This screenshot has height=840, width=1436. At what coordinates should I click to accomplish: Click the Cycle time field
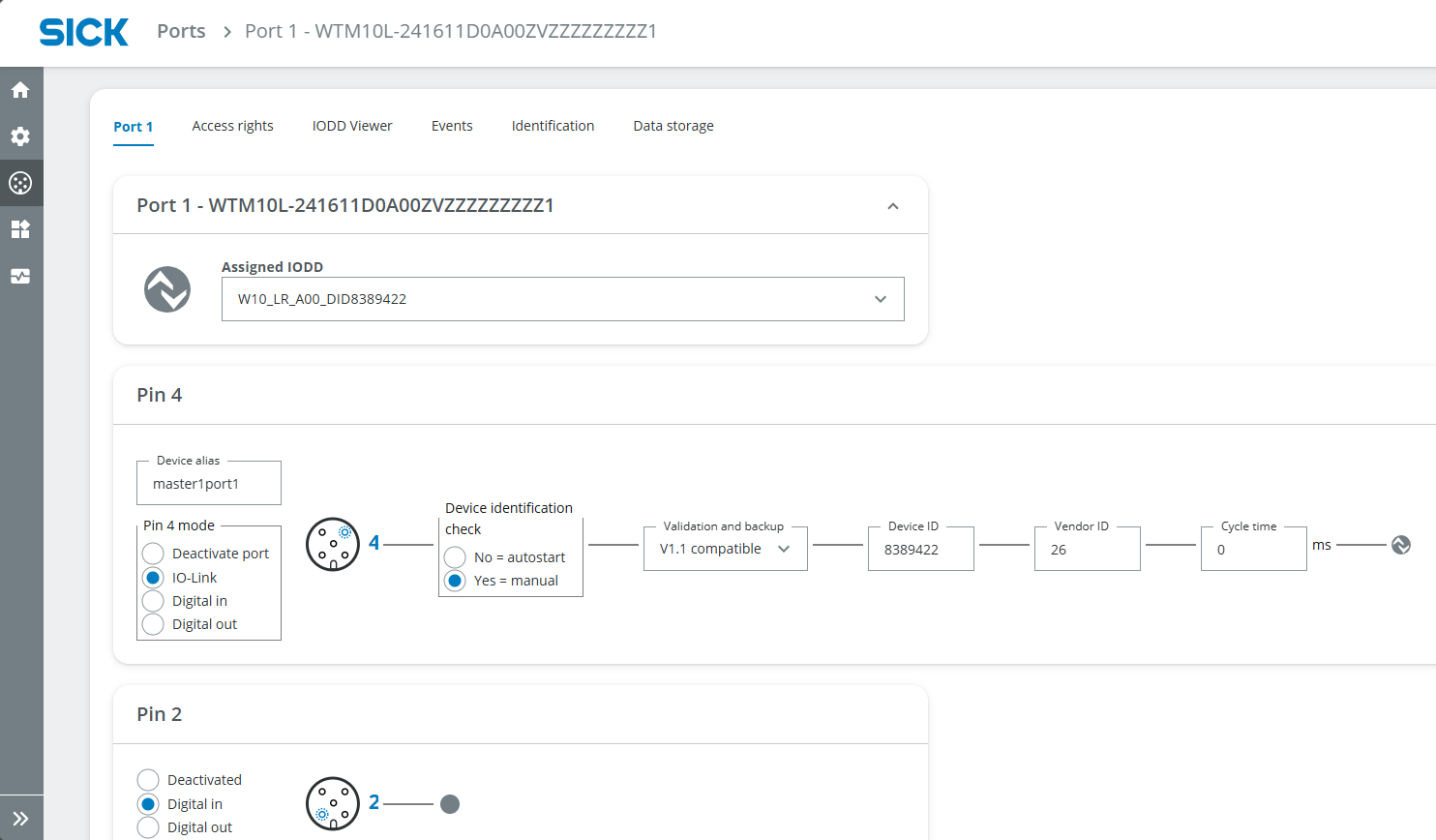pos(1254,549)
